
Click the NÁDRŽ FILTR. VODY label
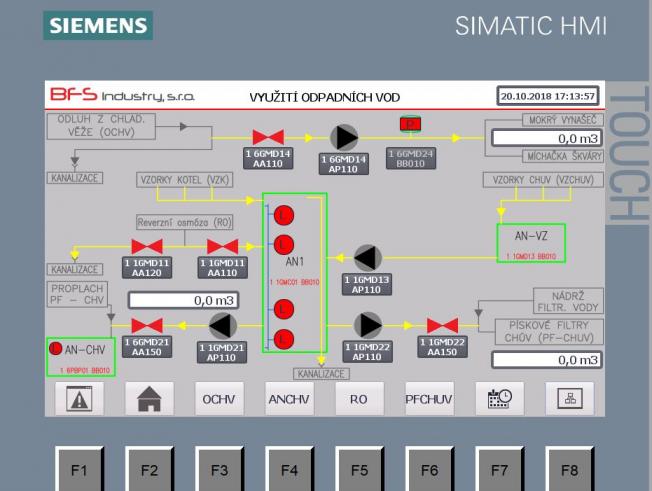(x=568, y=301)
